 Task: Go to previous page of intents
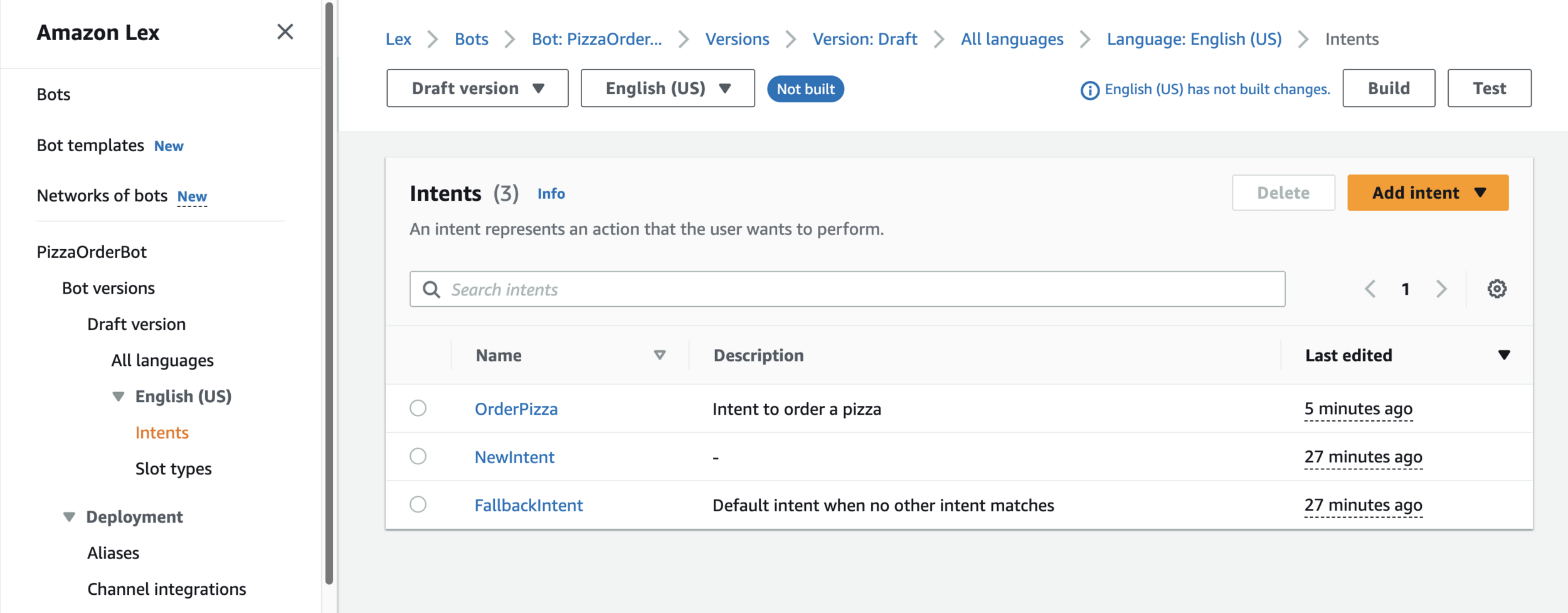pyautogui.click(x=1370, y=289)
